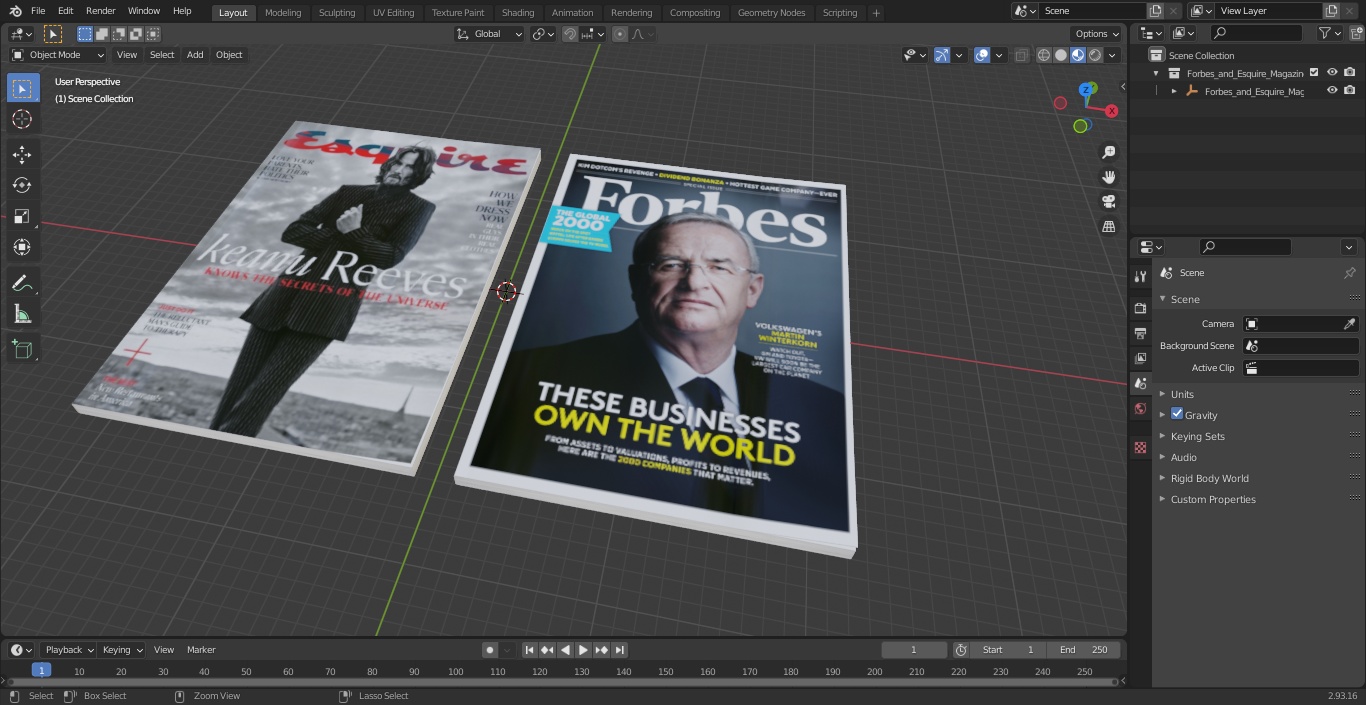This screenshot has height=705, width=1366.
Task: Uncheck Forbes_and_Esquire collection exclude checkbox
Action: click(1314, 73)
